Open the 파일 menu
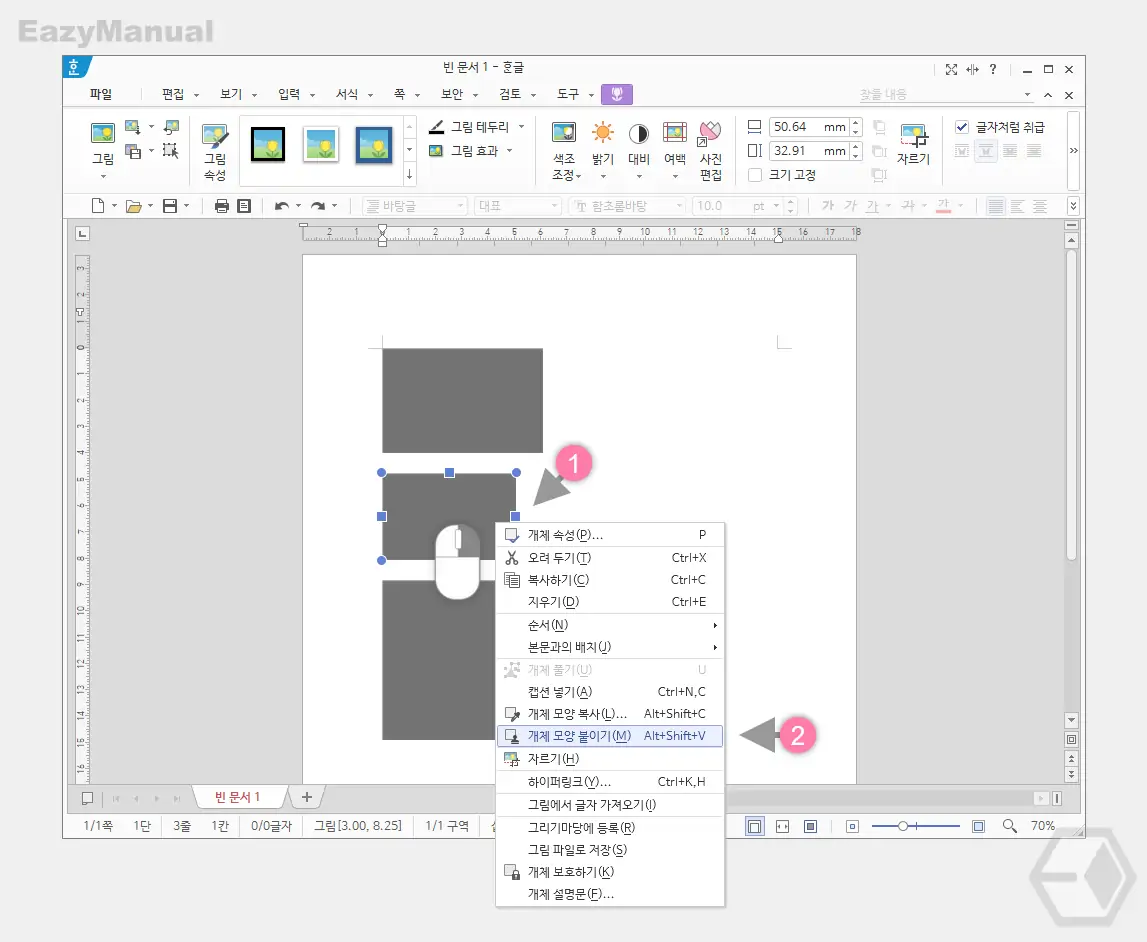Image resolution: width=1147 pixels, height=942 pixels. [101, 94]
